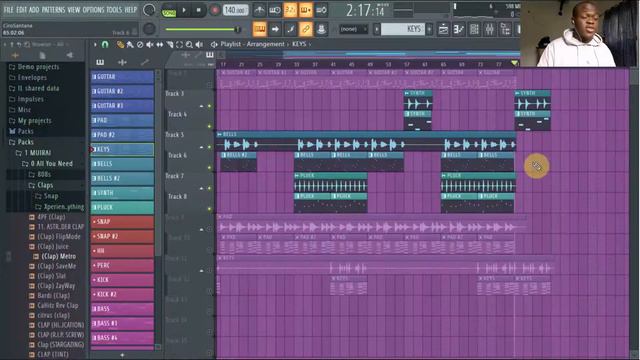Click the stamp tool icon in toolbar
640x360 pixels.
click(321, 29)
